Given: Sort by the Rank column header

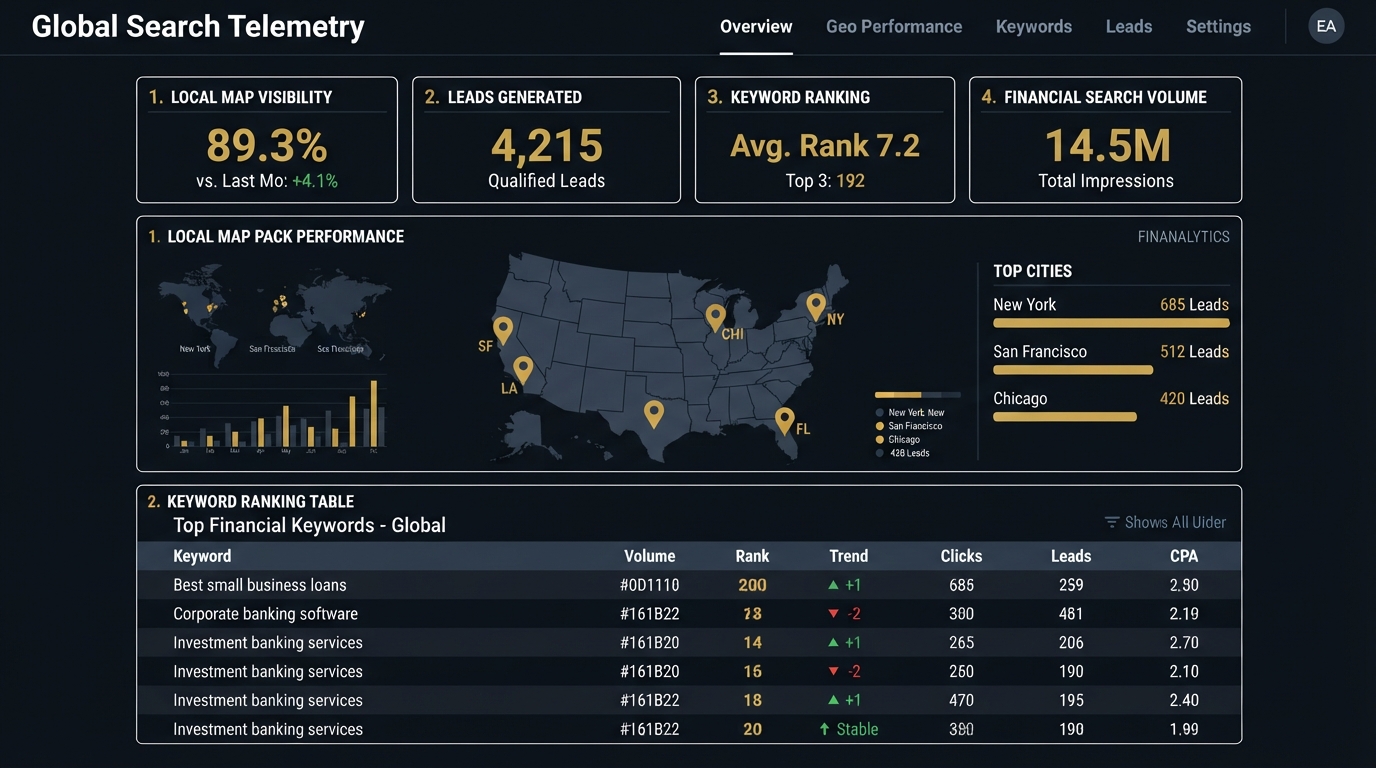Looking at the screenshot, I should [752, 556].
